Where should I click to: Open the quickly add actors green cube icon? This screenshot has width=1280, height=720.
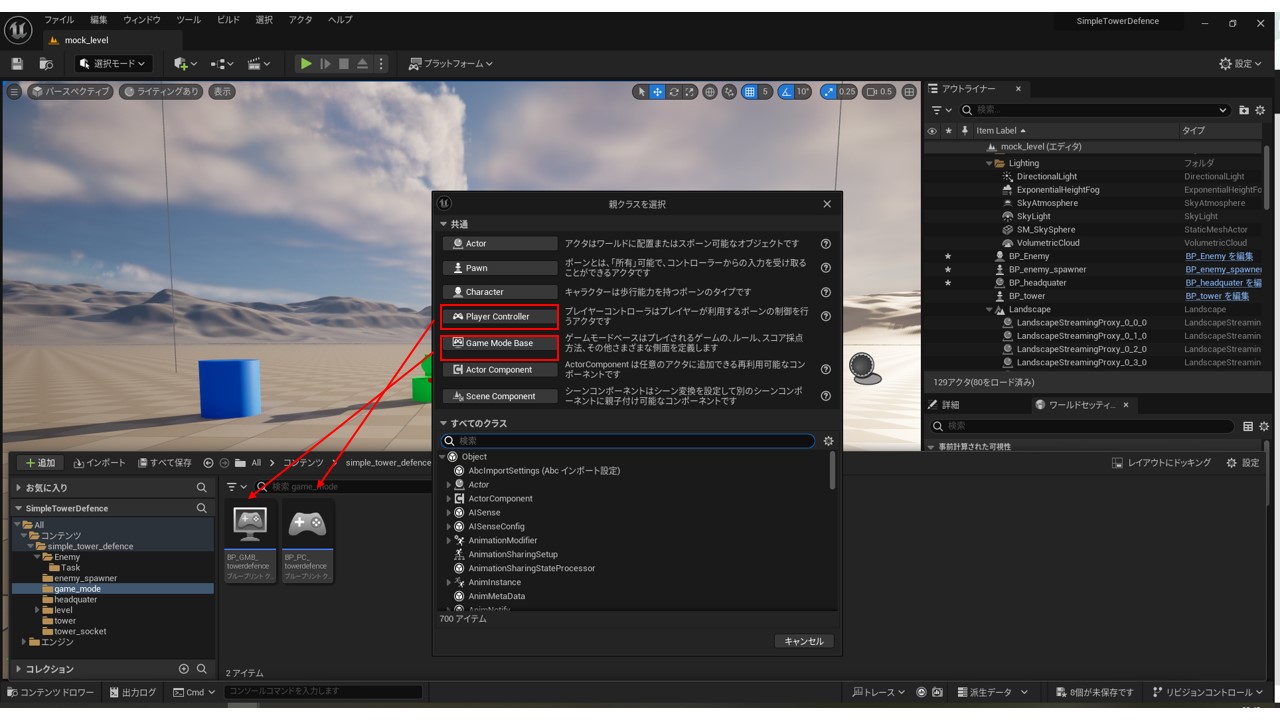point(180,63)
